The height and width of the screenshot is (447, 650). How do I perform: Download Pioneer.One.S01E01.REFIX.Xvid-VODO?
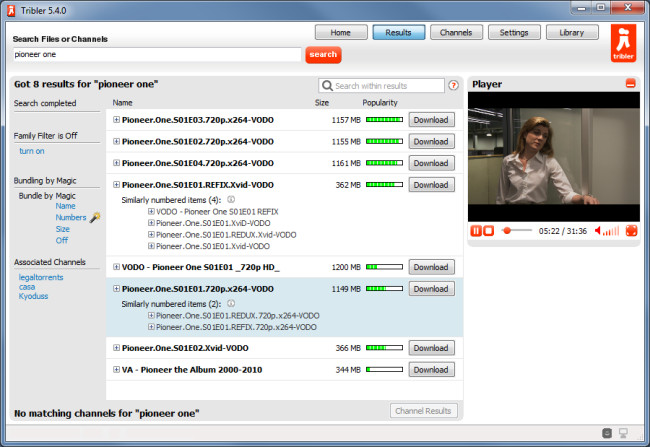coord(431,185)
